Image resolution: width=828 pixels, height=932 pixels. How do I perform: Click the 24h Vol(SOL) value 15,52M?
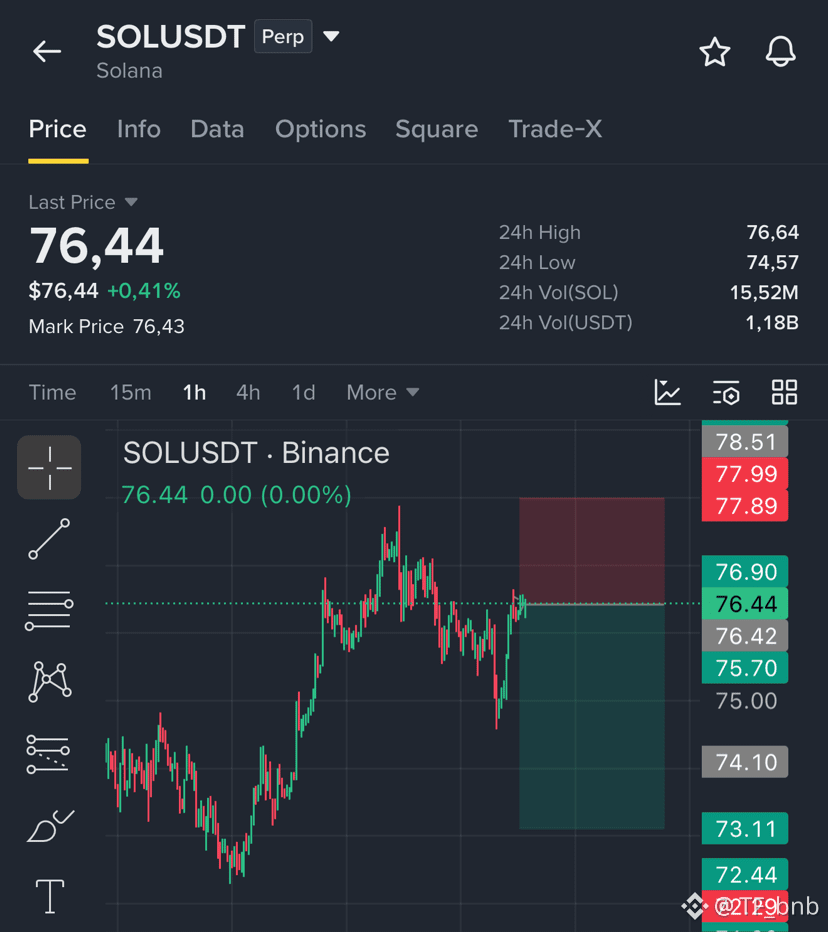point(764,292)
